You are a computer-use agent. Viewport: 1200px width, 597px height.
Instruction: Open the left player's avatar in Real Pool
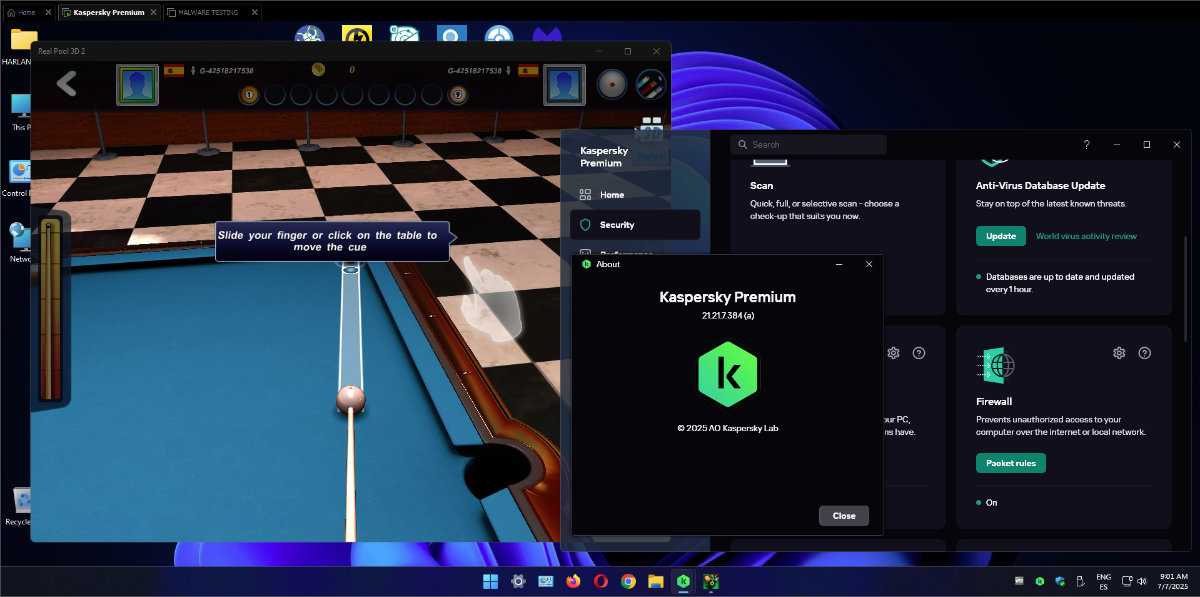(136, 85)
